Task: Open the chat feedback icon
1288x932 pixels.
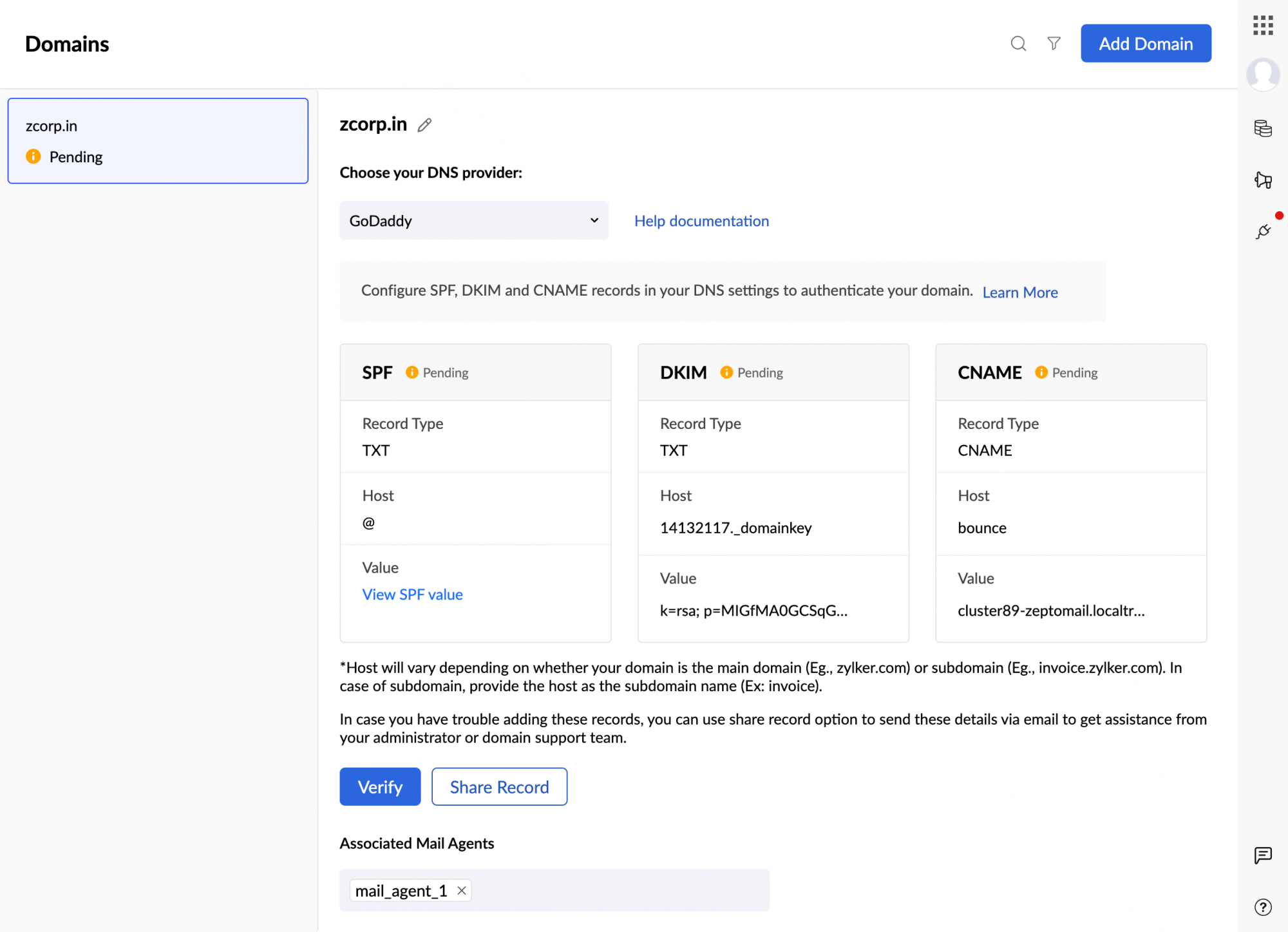Action: 1263,855
